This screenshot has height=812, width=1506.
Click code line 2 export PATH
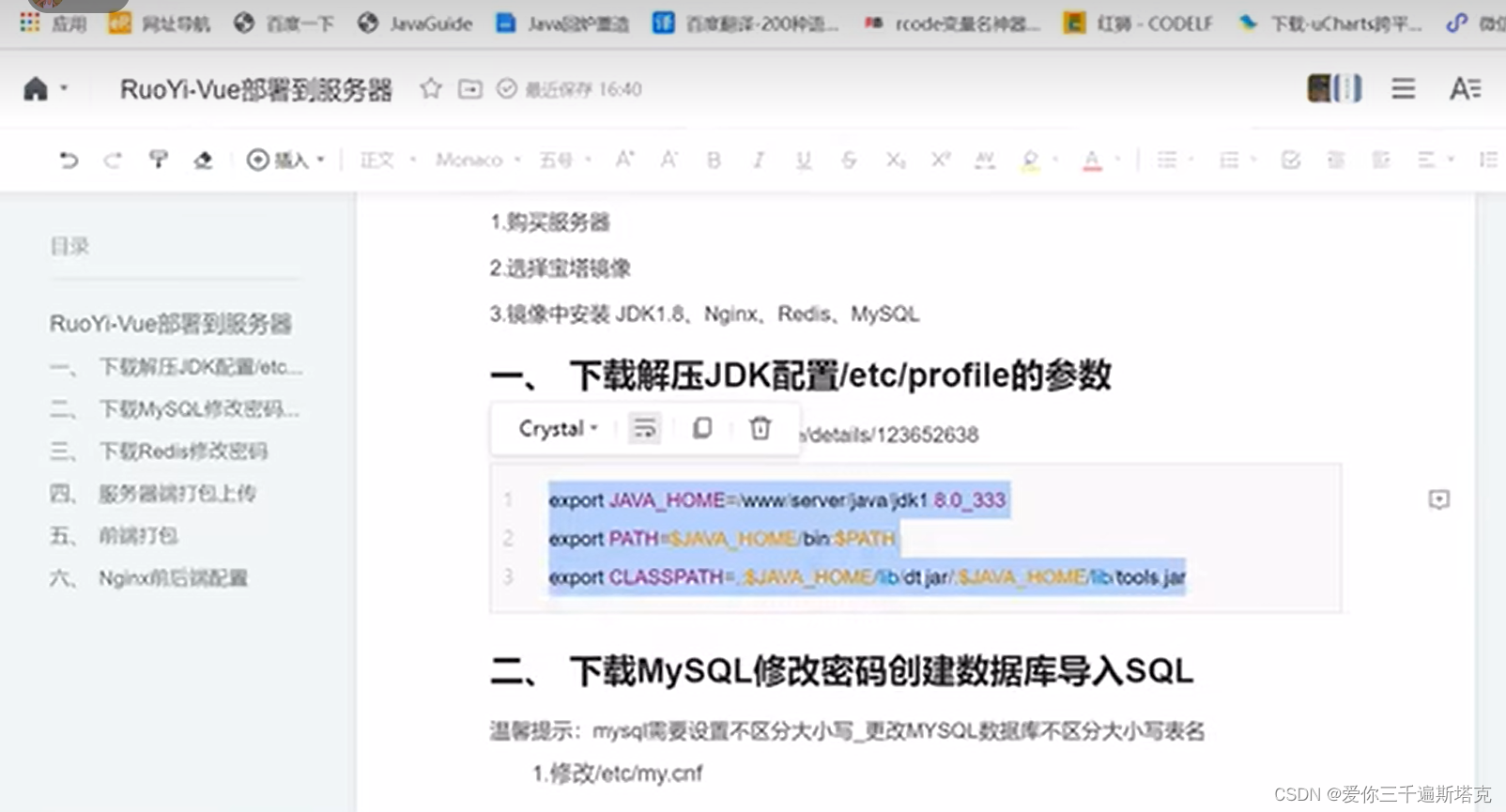pos(722,539)
